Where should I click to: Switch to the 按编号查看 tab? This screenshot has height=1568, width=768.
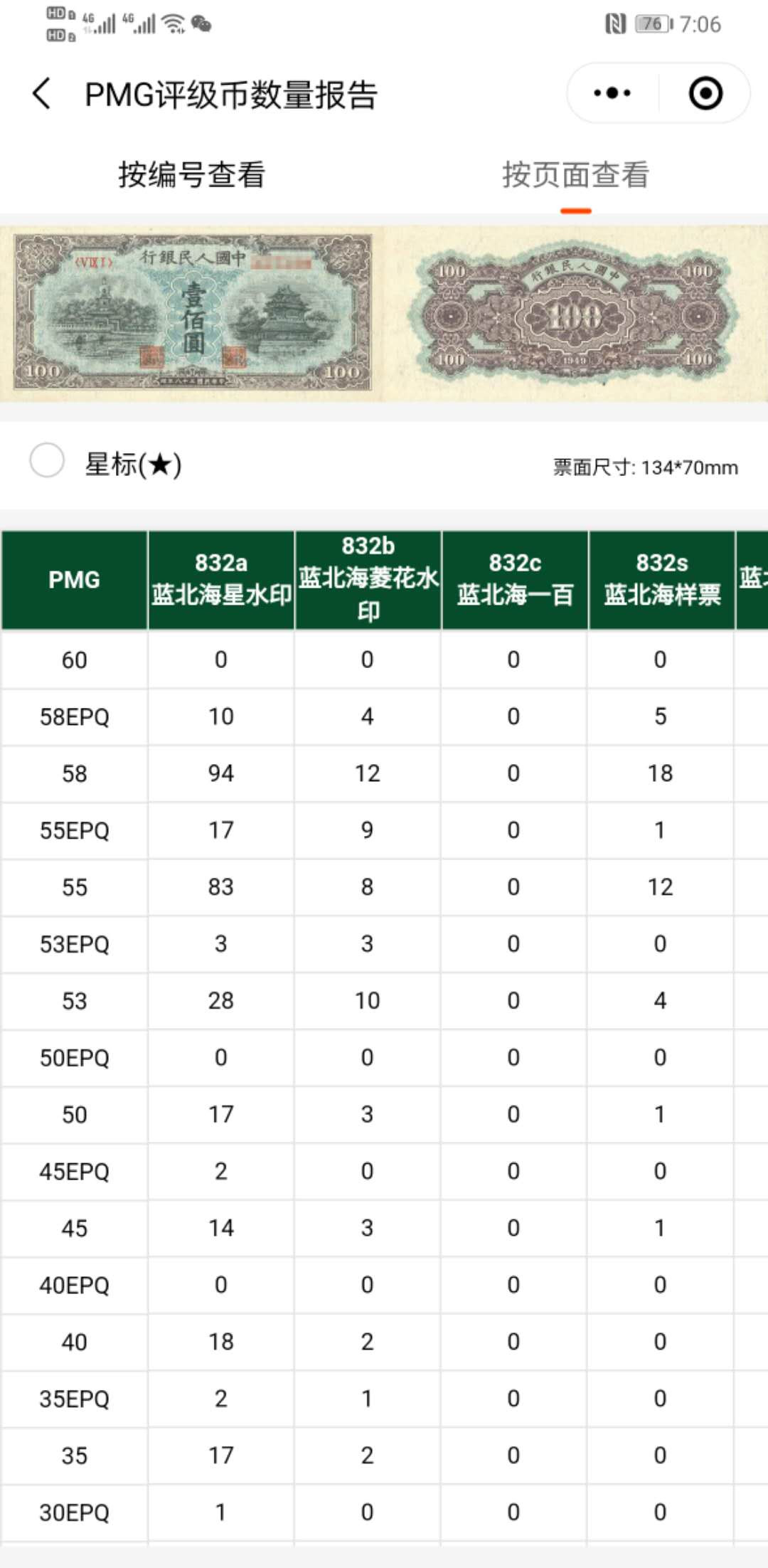click(x=191, y=176)
